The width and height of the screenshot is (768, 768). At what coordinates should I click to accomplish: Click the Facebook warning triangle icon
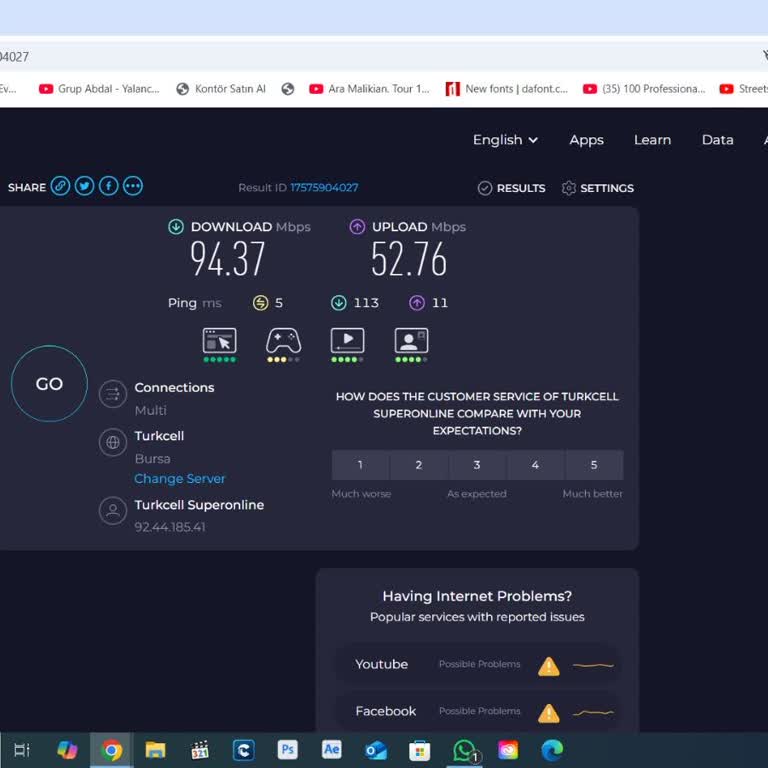click(x=549, y=713)
